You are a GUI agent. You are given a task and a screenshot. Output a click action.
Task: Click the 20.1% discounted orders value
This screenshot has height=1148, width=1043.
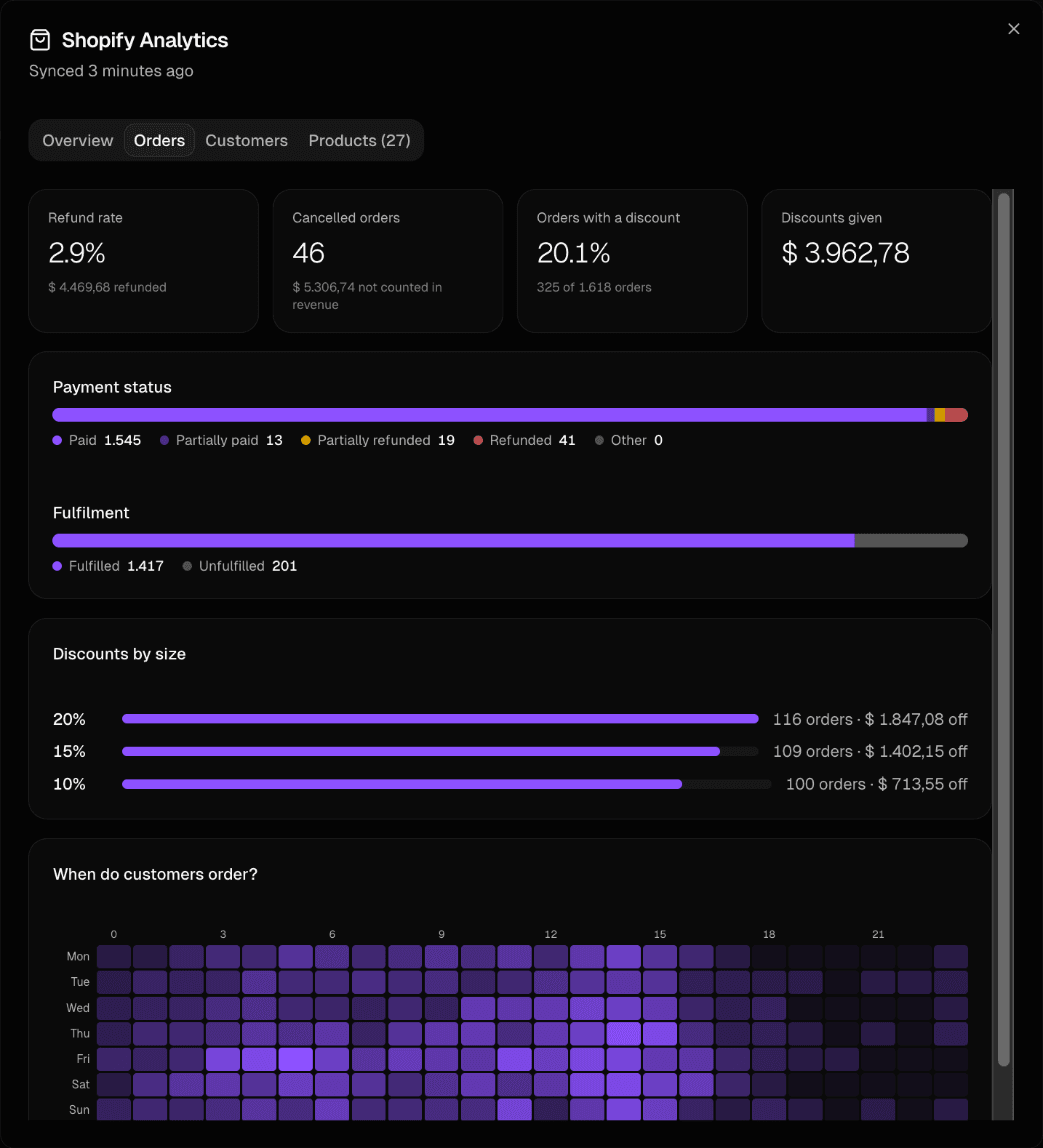[574, 253]
